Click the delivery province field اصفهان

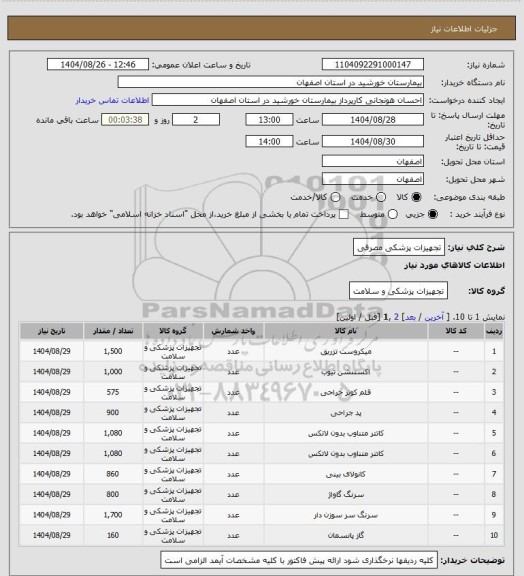click(373, 161)
